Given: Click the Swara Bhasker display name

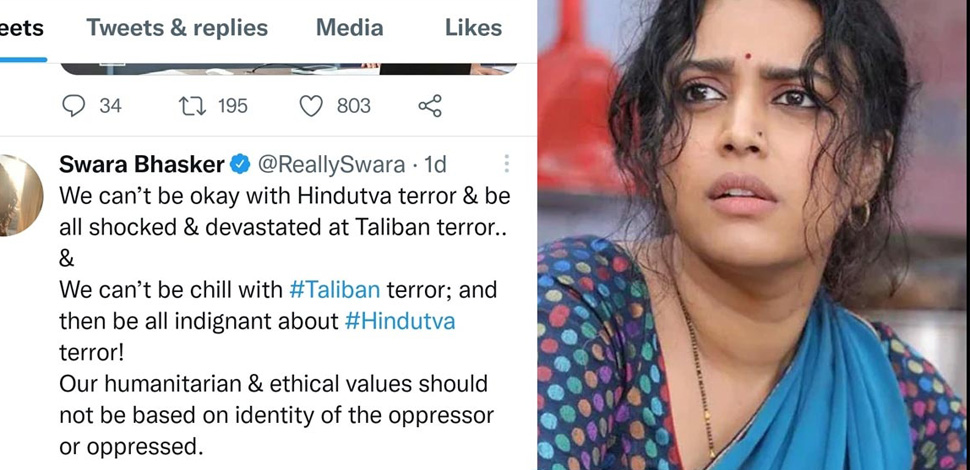Looking at the screenshot, I should [x=142, y=164].
